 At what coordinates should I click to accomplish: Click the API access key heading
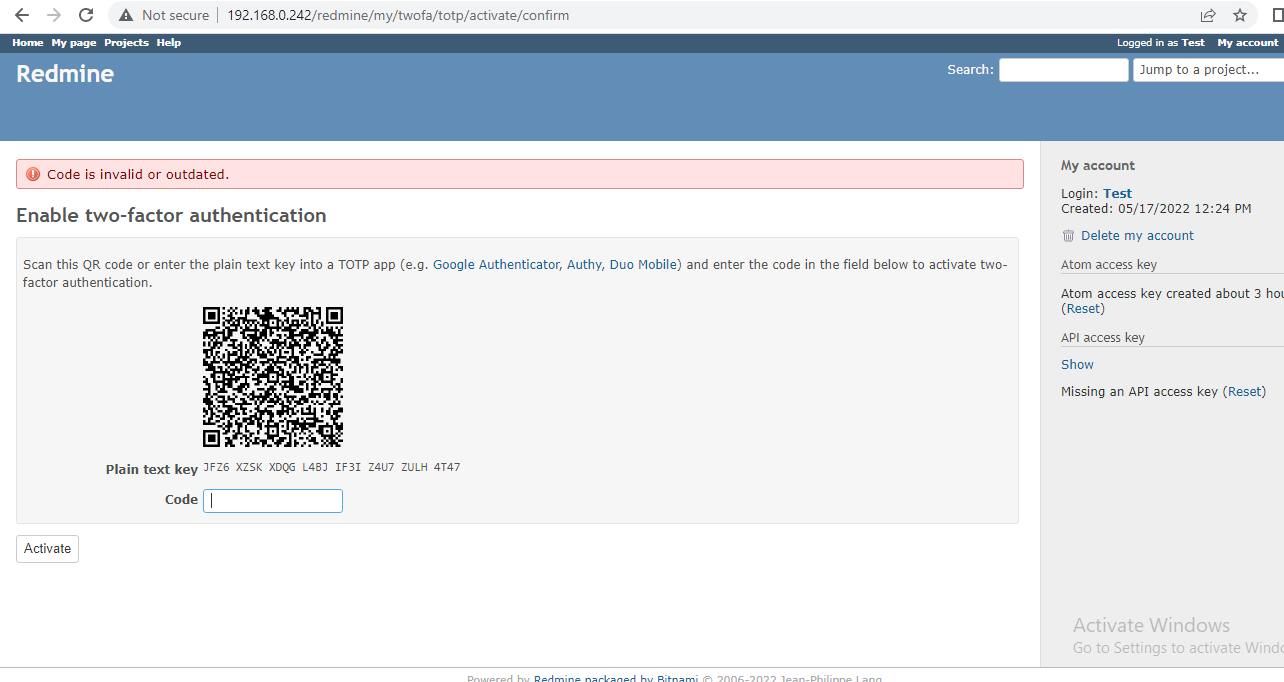pyautogui.click(x=1103, y=338)
